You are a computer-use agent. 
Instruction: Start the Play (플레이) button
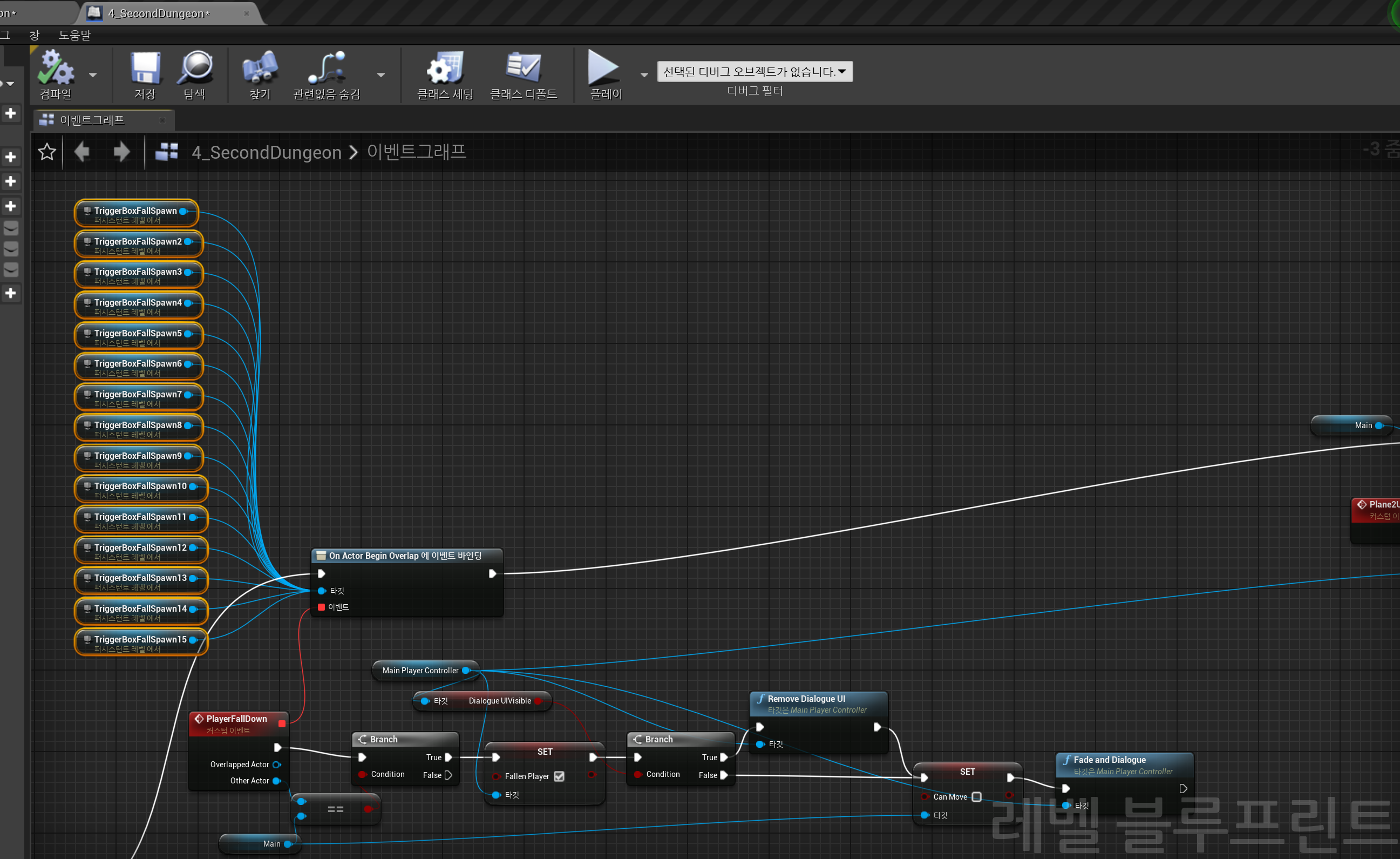click(x=603, y=67)
